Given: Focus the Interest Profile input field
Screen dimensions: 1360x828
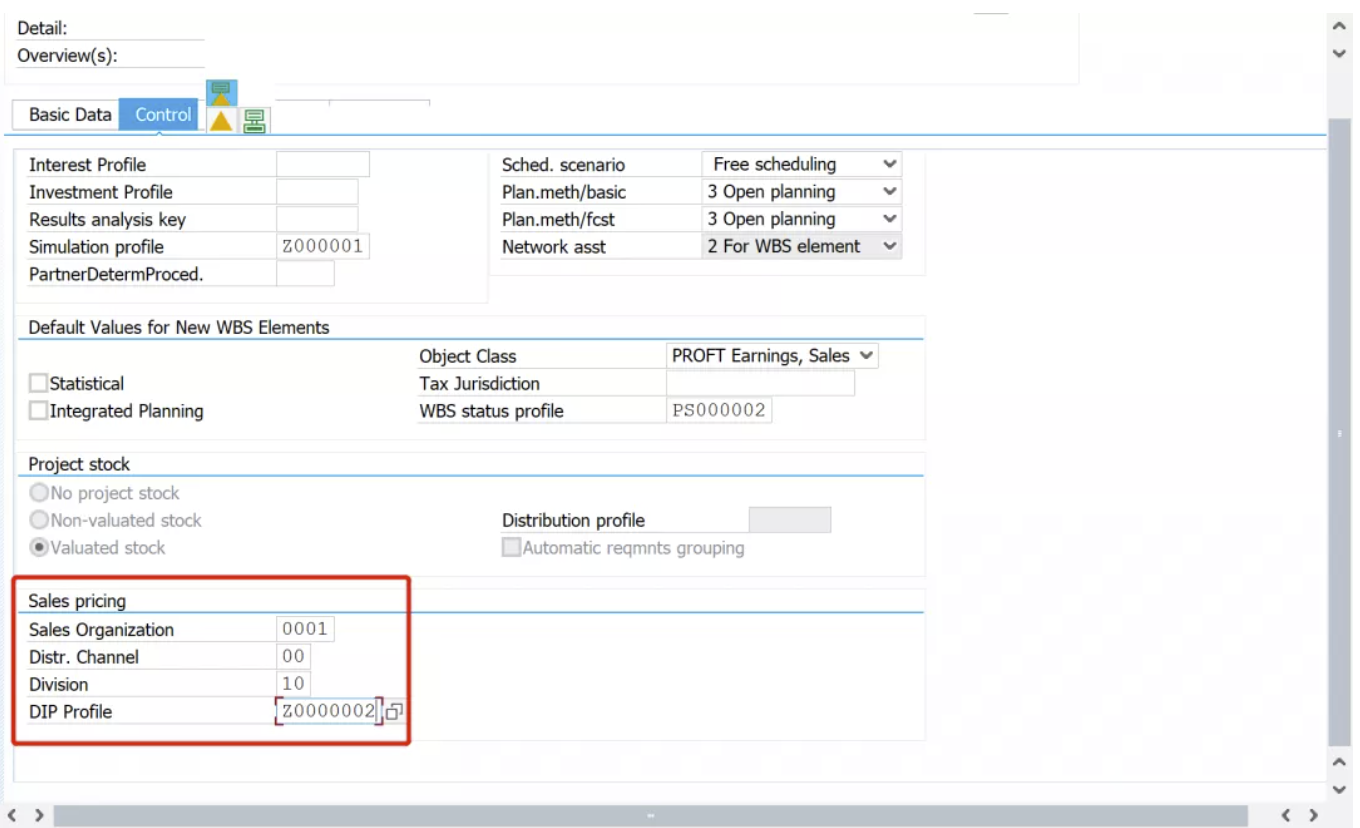Looking at the screenshot, I should coord(323,164).
